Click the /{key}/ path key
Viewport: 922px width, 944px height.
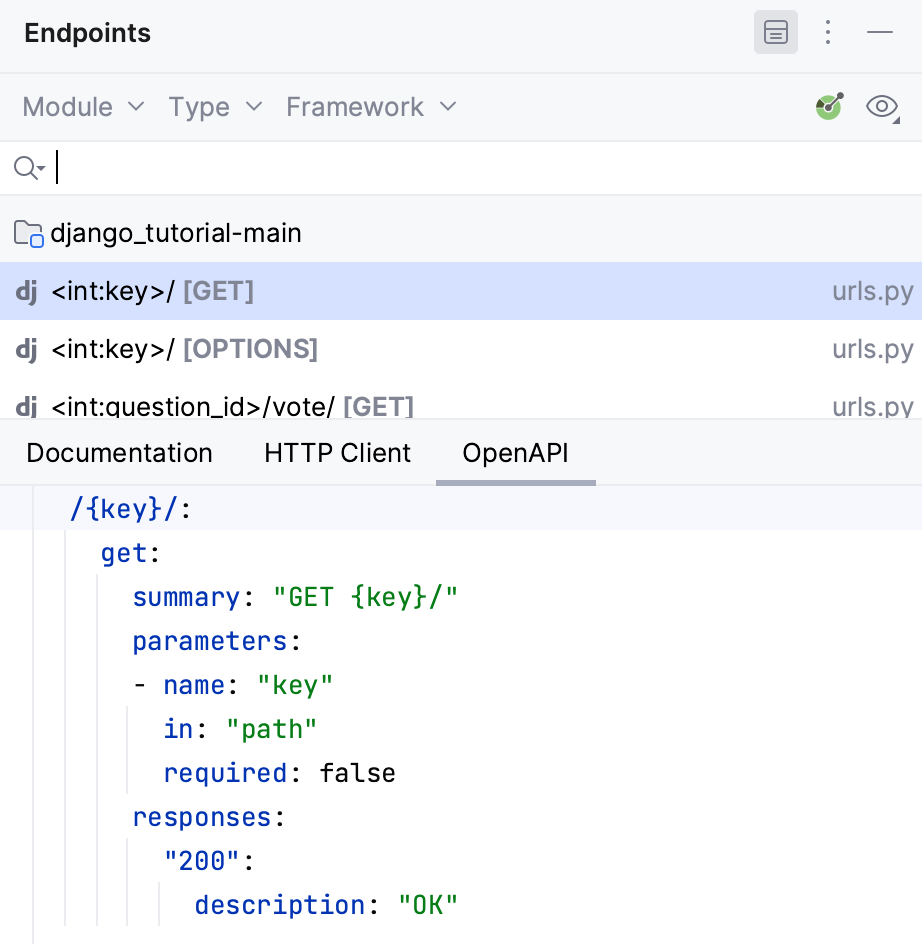124,509
